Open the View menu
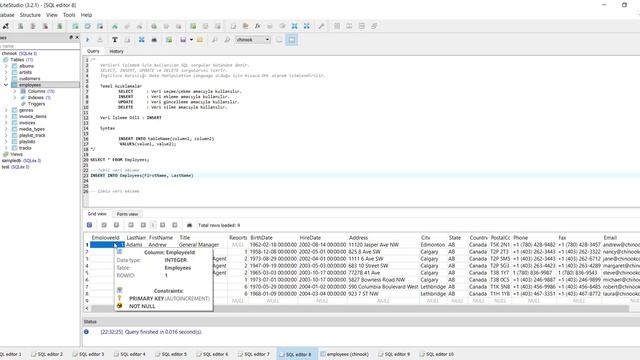The height and width of the screenshot is (360, 640). pyautogui.click(x=51, y=15)
